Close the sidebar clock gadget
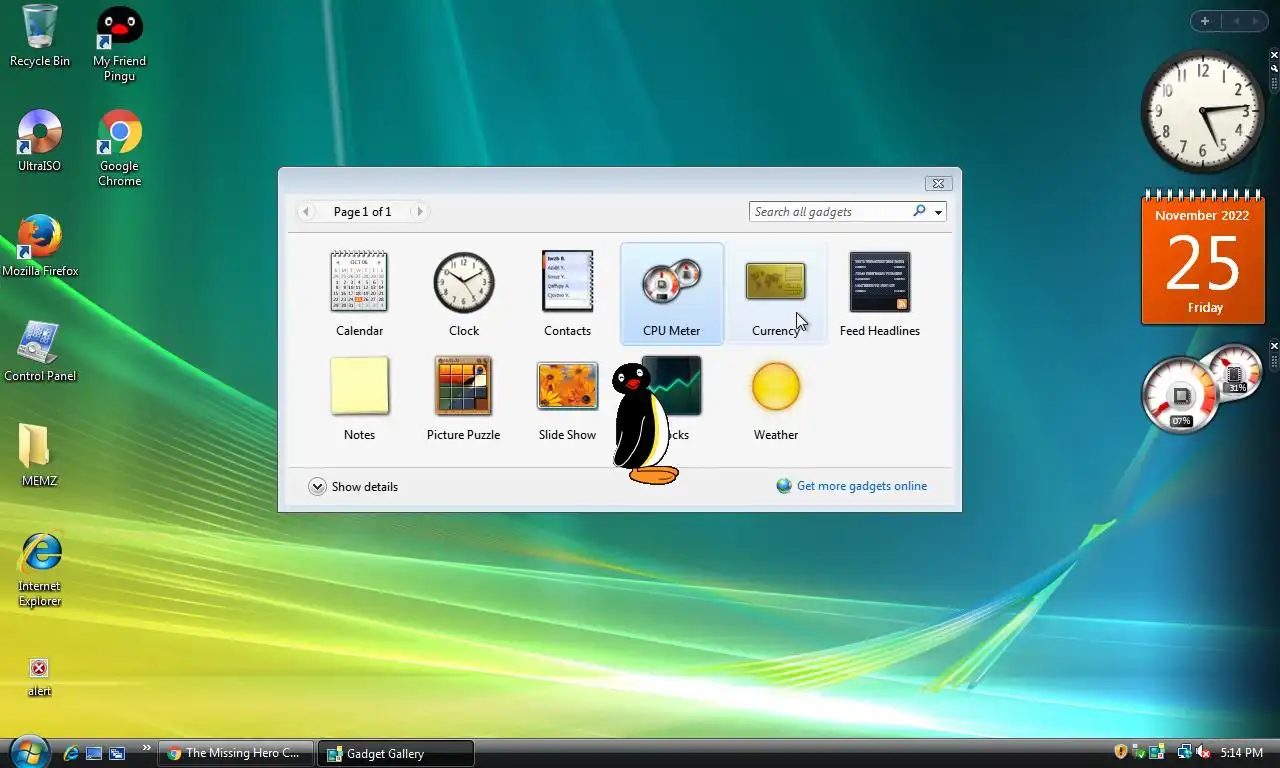This screenshot has height=768, width=1280. click(x=1274, y=55)
